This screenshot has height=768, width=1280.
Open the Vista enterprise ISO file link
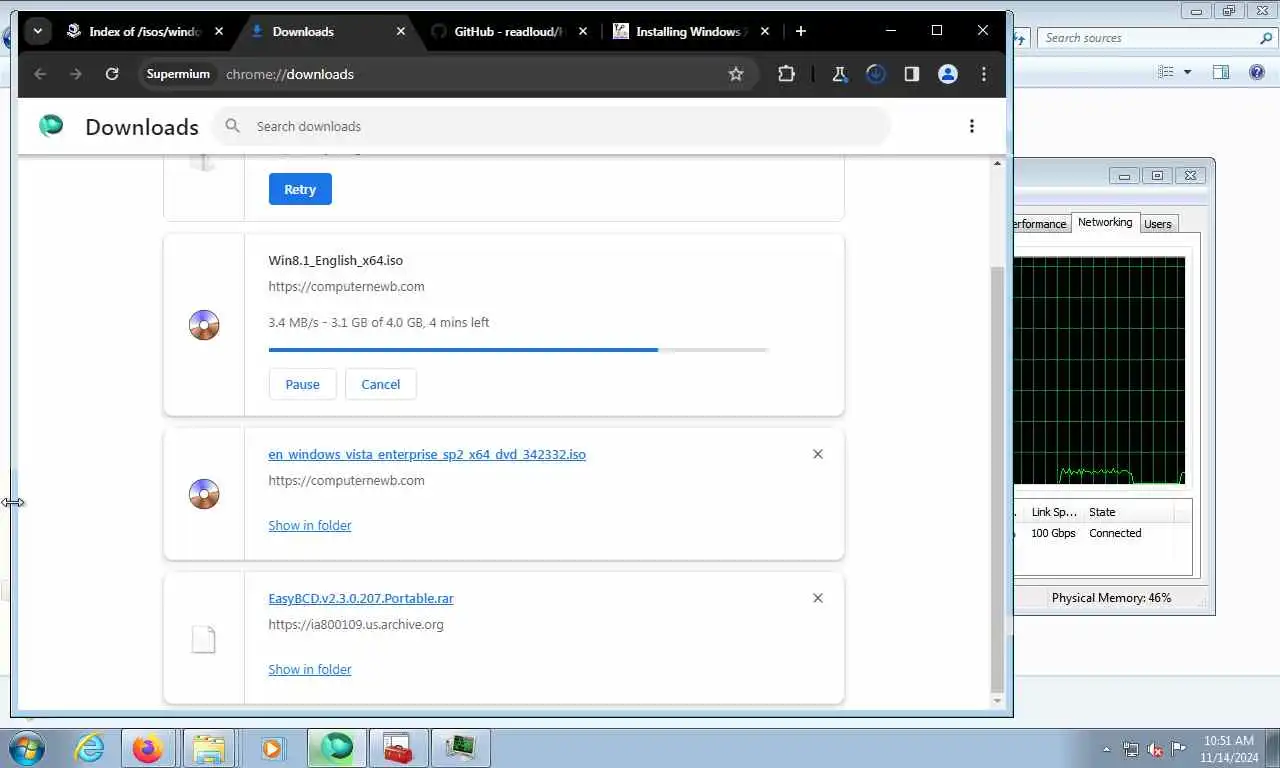pos(427,454)
